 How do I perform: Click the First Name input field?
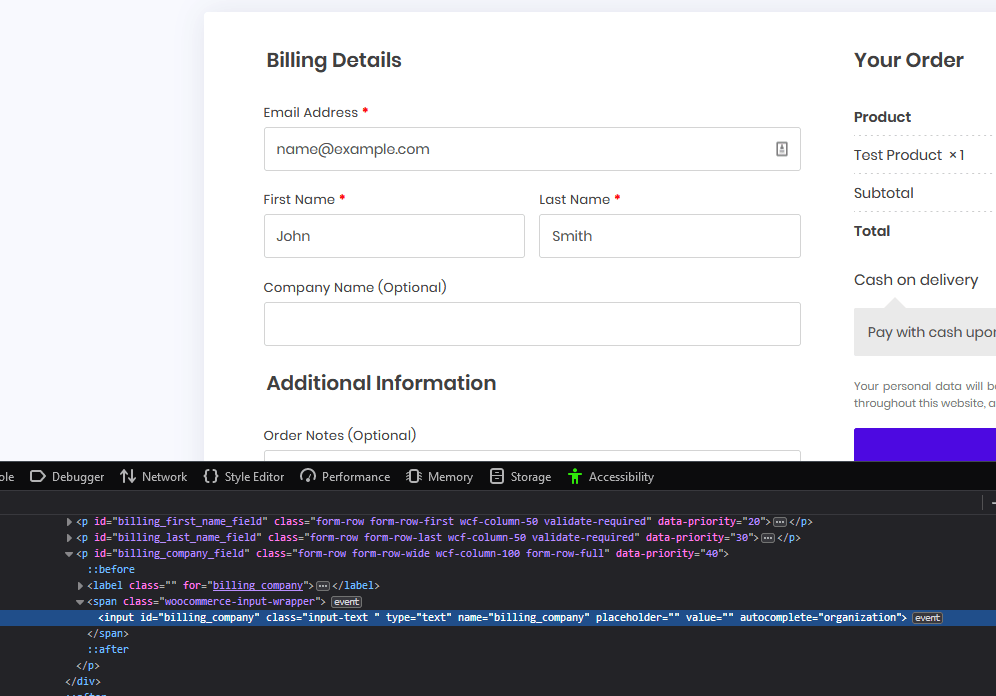coord(394,236)
